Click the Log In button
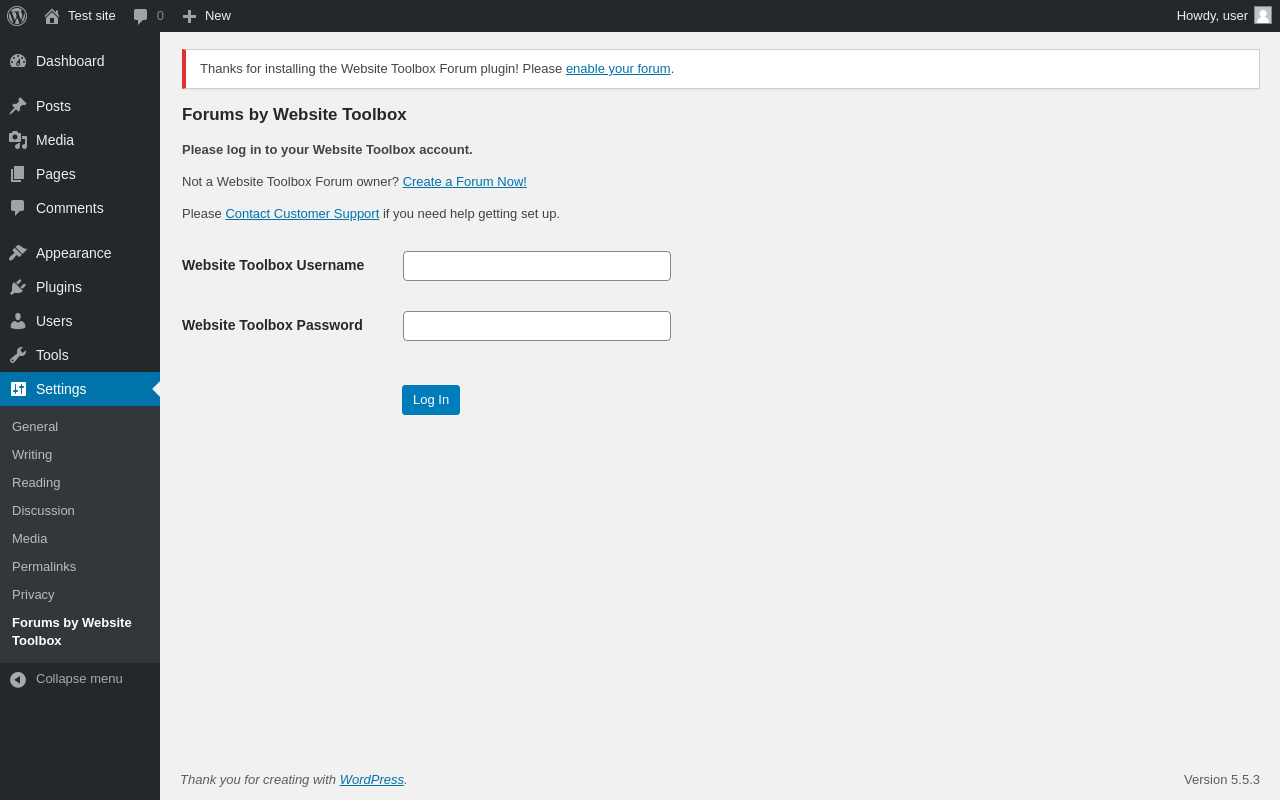1280x800 pixels. pyautogui.click(x=431, y=400)
